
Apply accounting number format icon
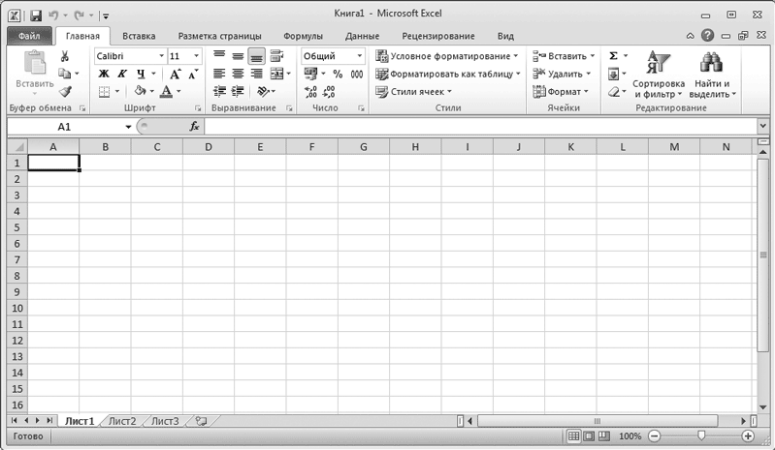point(310,74)
